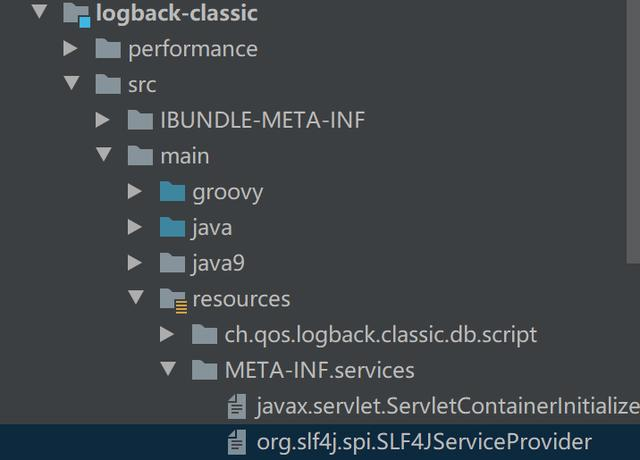Select the ch.qos.logback.classic.db.script package label
640x460 pixels.
[x=381, y=335]
